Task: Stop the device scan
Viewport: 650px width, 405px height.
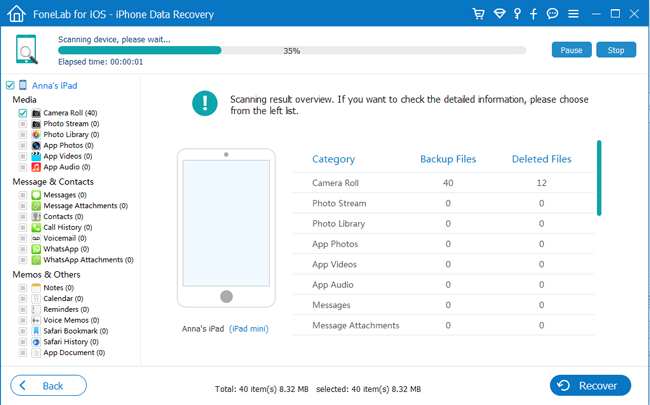Action: pos(616,50)
